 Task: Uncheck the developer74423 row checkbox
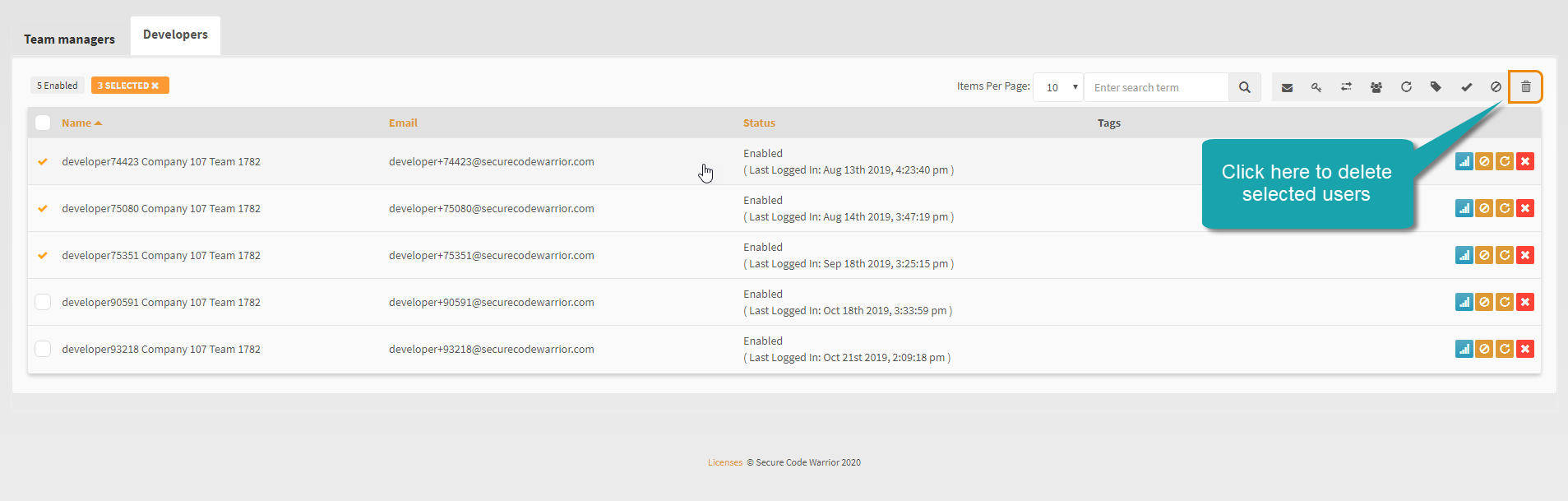point(43,161)
